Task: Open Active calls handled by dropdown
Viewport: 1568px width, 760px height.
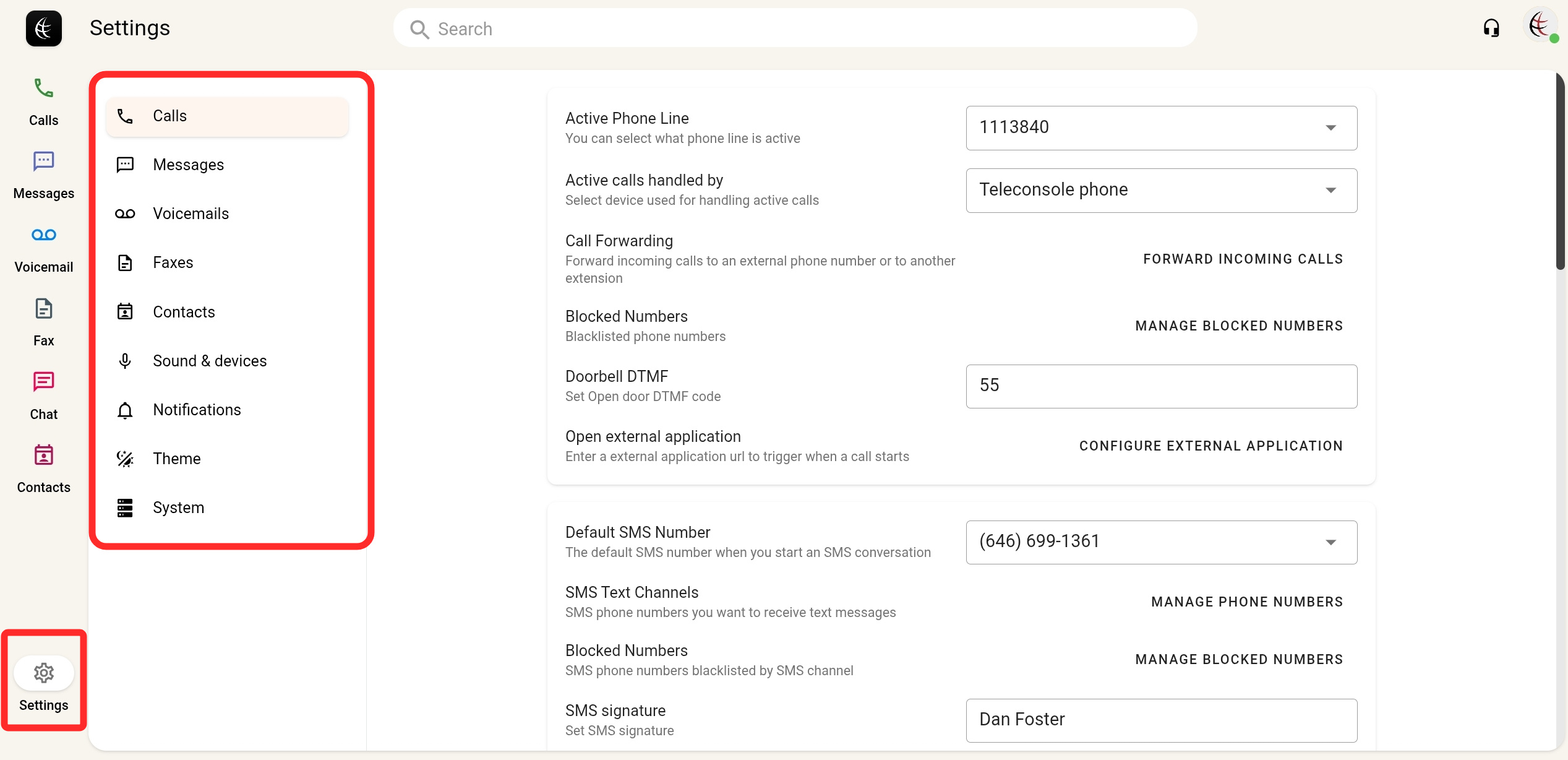Action: [x=1161, y=190]
